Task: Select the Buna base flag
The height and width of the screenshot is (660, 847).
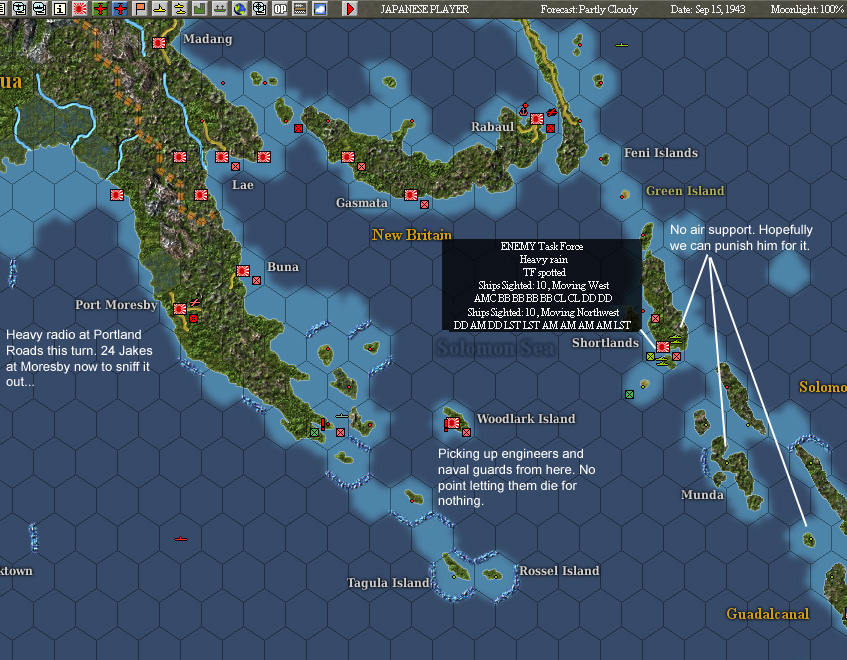Action: (x=243, y=271)
